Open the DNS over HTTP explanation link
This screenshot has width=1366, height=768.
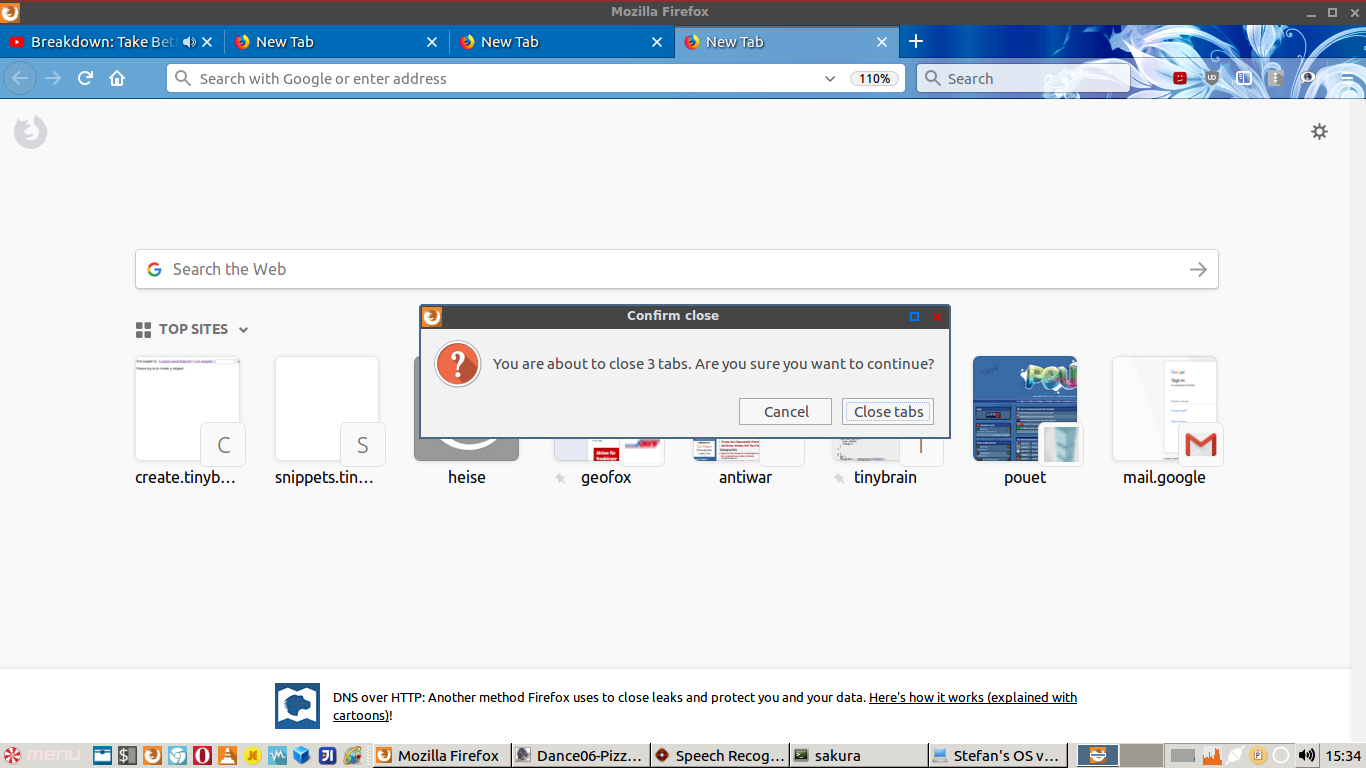972,698
